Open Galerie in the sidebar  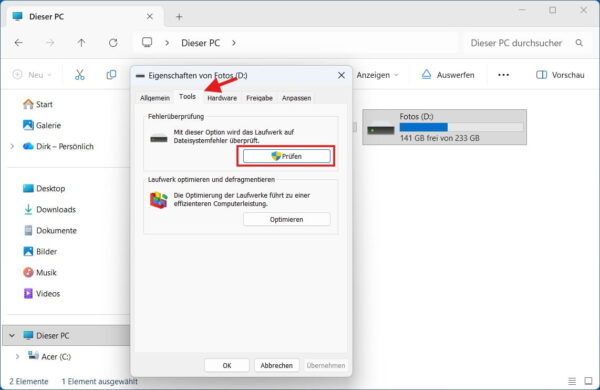pyautogui.click(x=42, y=125)
